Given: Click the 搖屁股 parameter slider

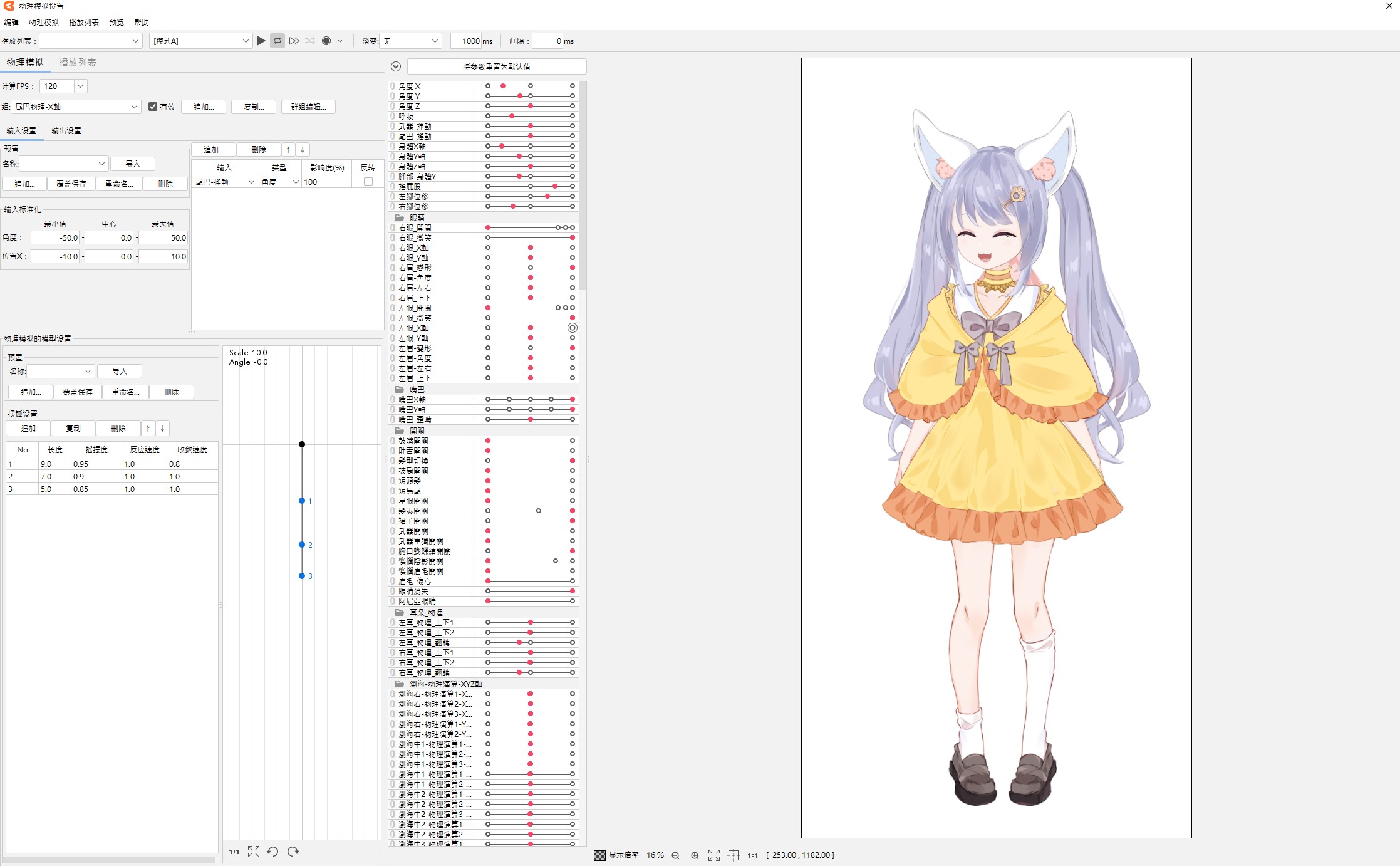Looking at the screenshot, I should (x=530, y=186).
